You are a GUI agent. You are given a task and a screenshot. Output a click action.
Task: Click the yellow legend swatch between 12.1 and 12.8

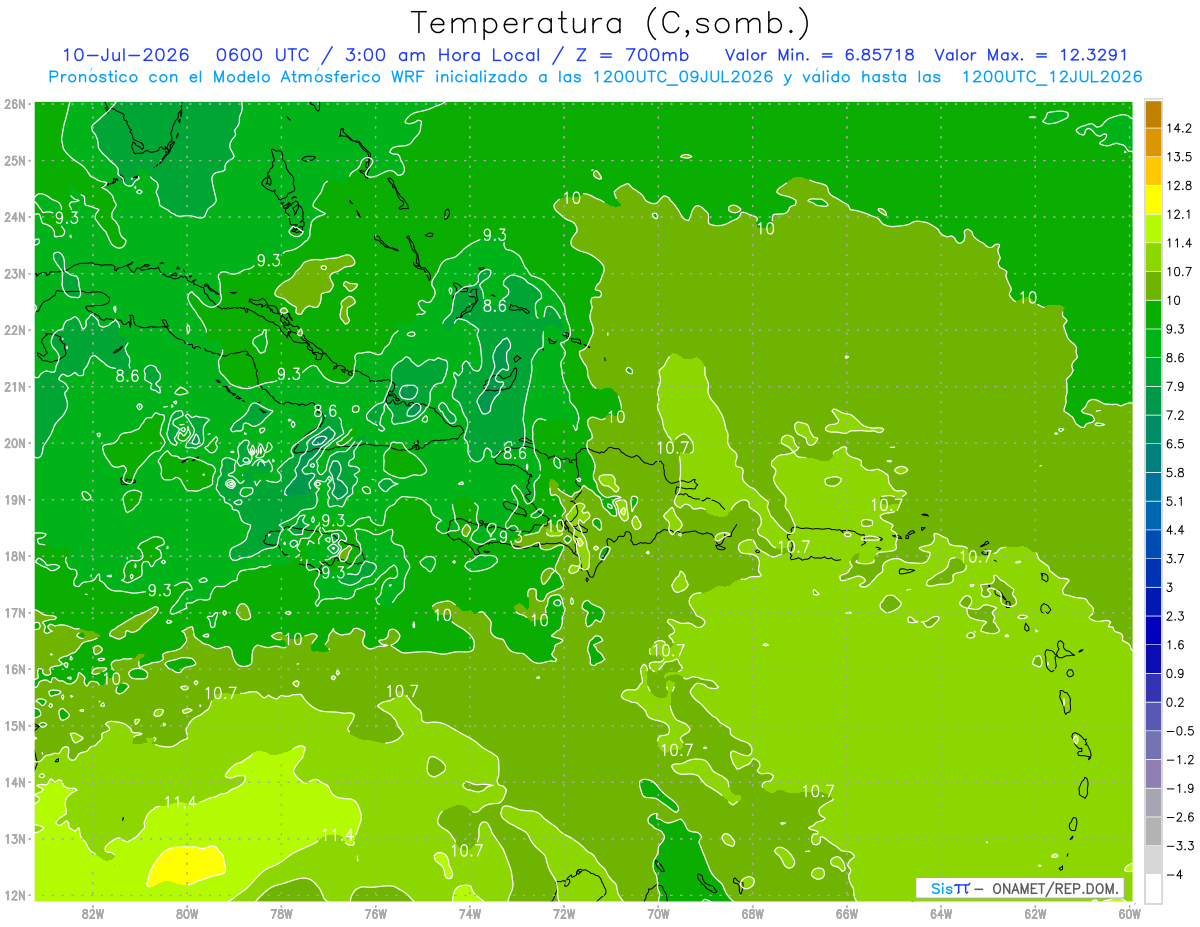pyautogui.click(x=1153, y=200)
